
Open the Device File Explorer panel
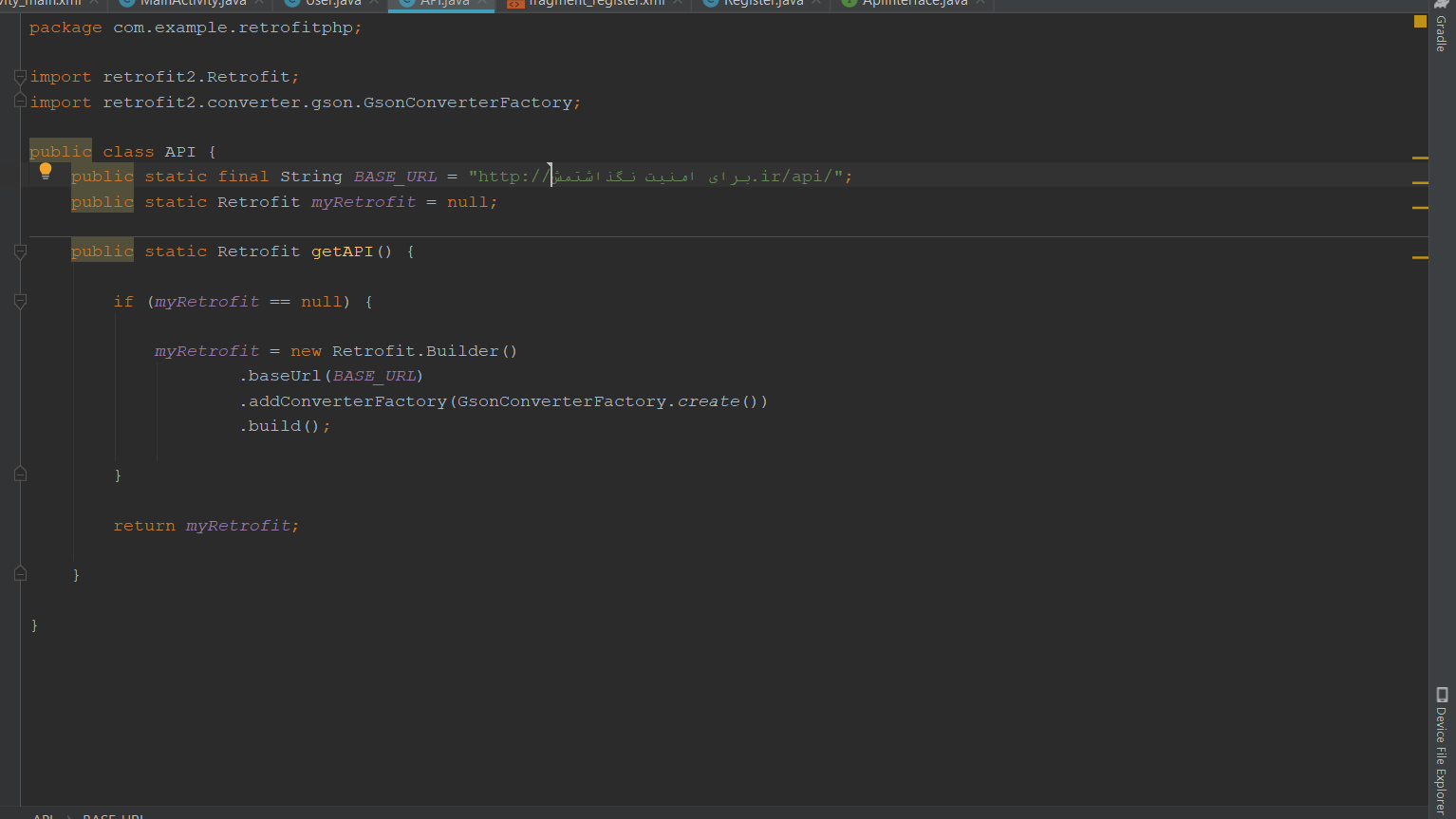[1440, 750]
